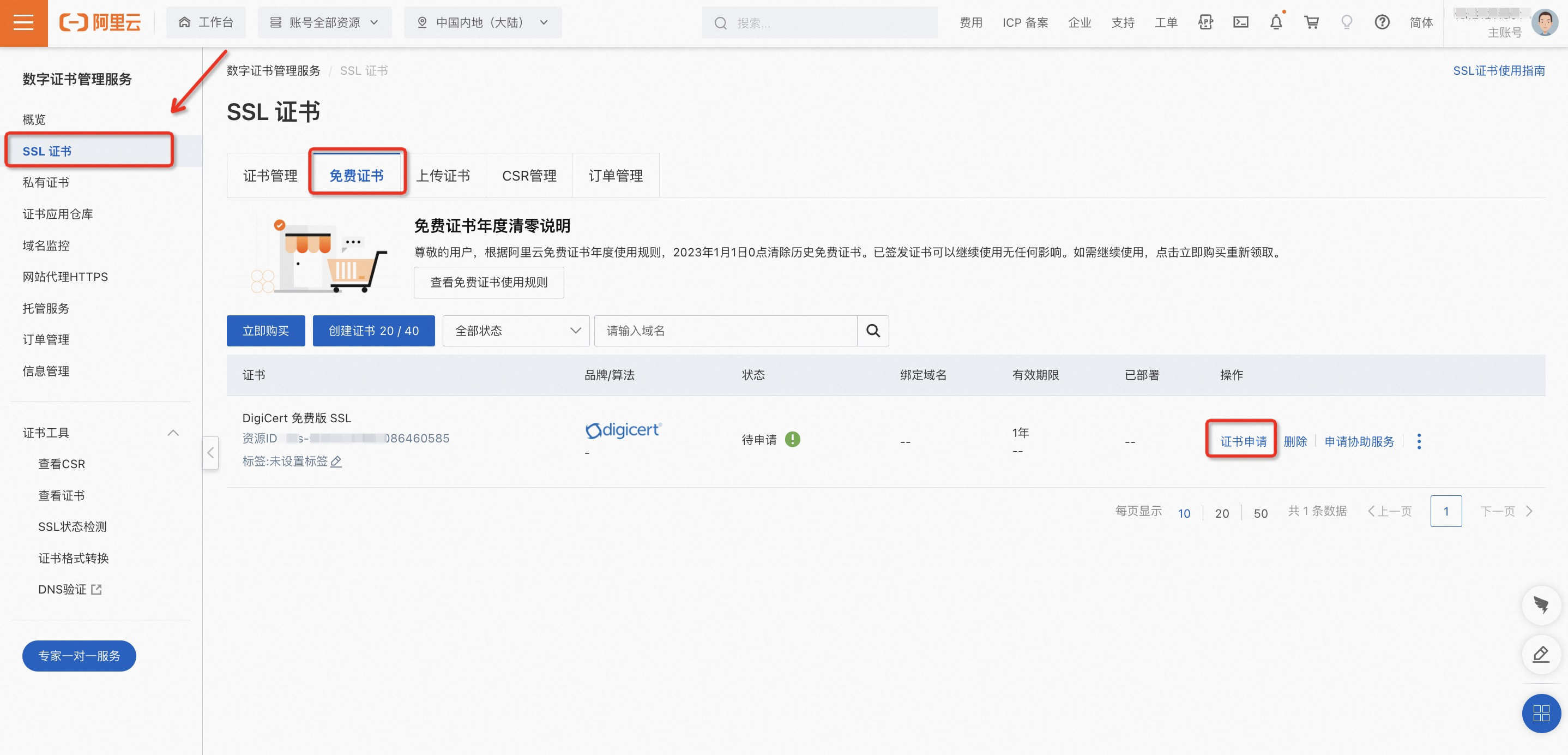Screen dimensions: 1568x755
Task: Open the SSL证书使用指南 link
Action: pyautogui.click(x=1499, y=70)
